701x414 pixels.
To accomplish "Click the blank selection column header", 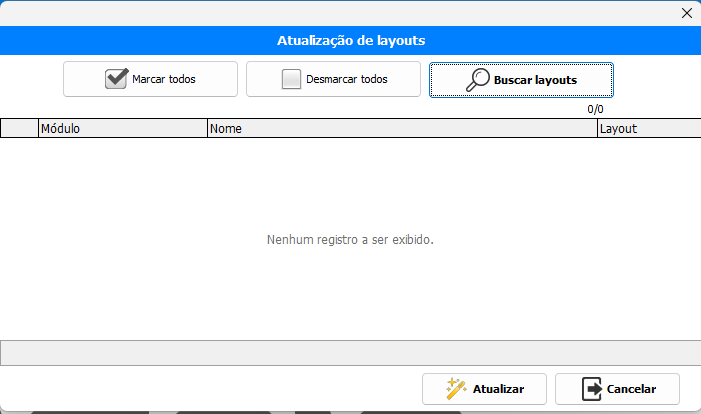I will (x=19, y=129).
